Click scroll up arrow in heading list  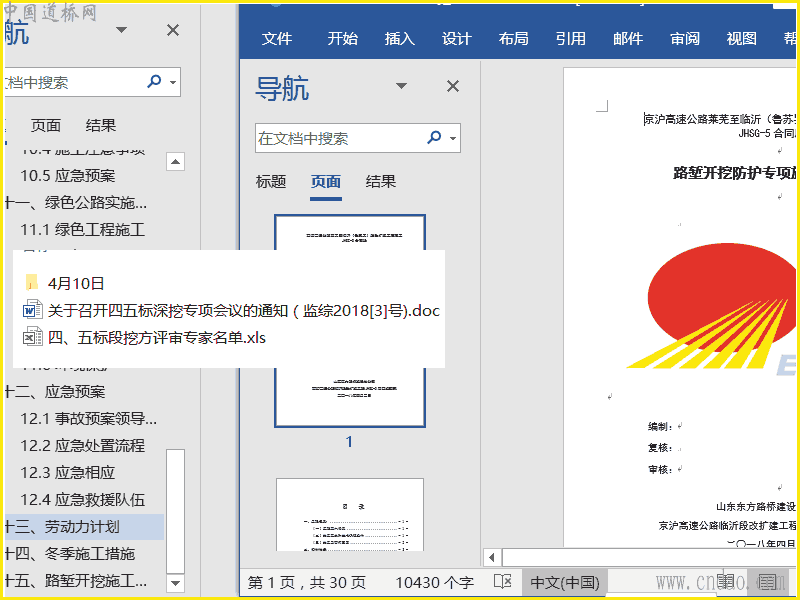pos(175,162)
